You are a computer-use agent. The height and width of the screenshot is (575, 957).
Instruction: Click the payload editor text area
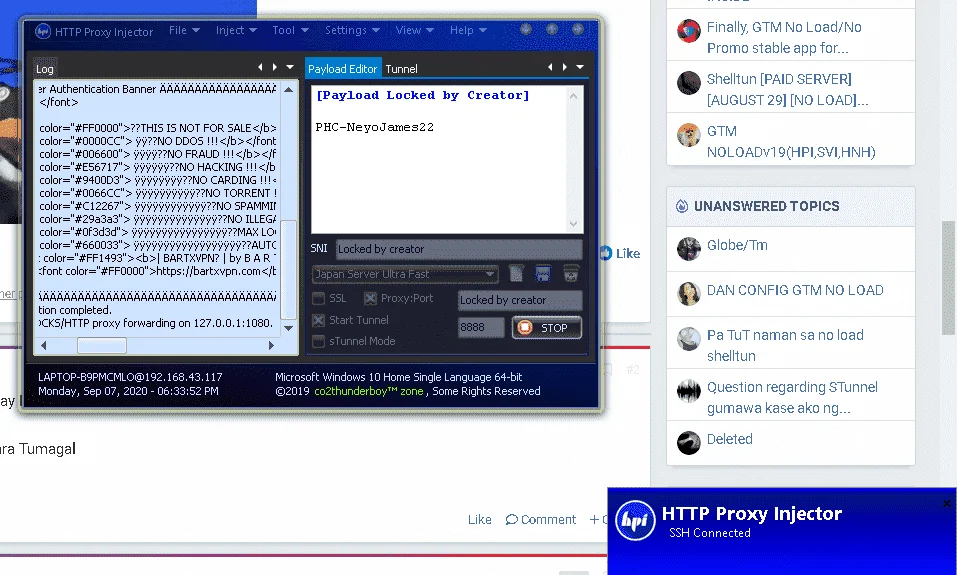point(439,159)
